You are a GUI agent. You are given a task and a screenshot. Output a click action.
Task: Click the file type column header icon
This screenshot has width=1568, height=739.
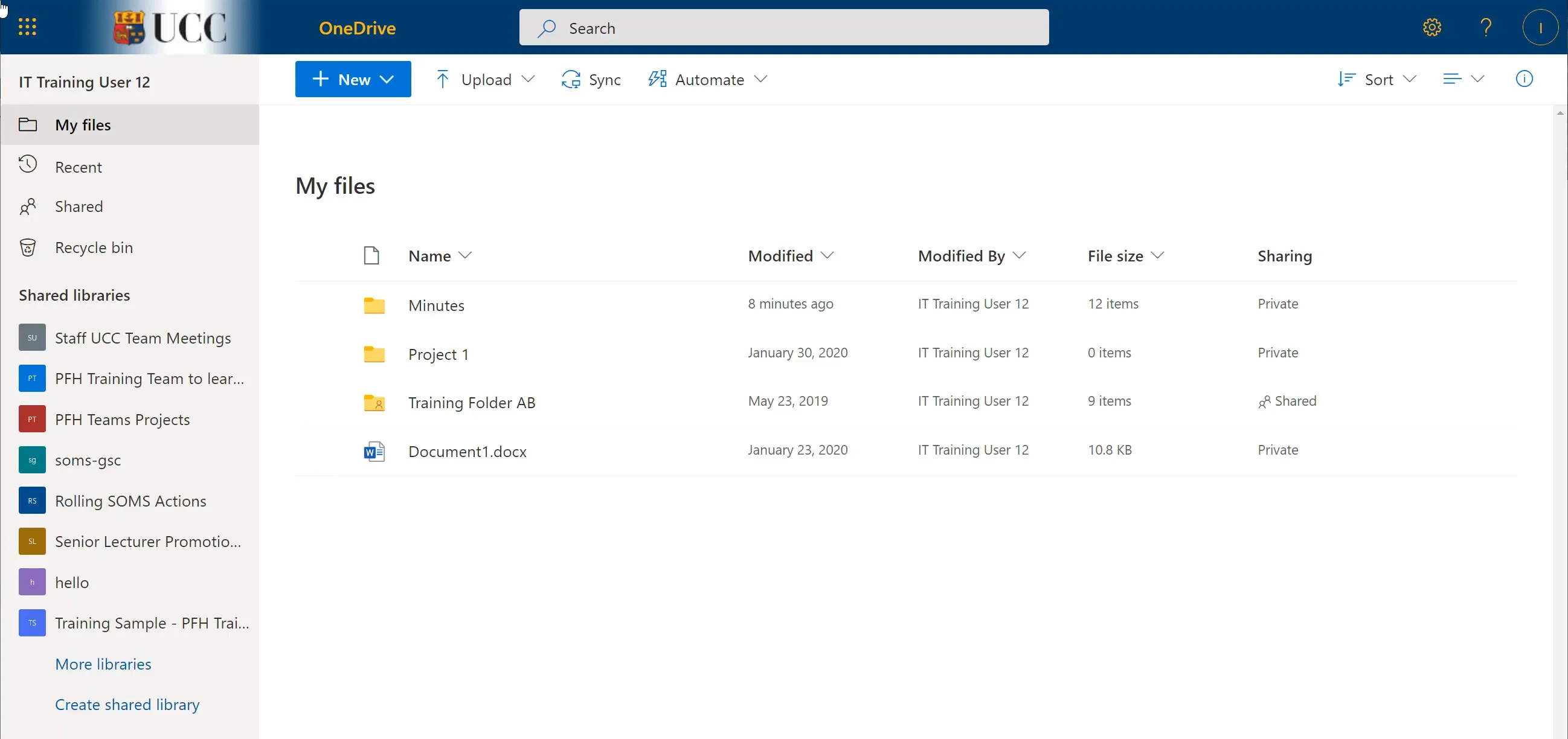pos(371,255)
